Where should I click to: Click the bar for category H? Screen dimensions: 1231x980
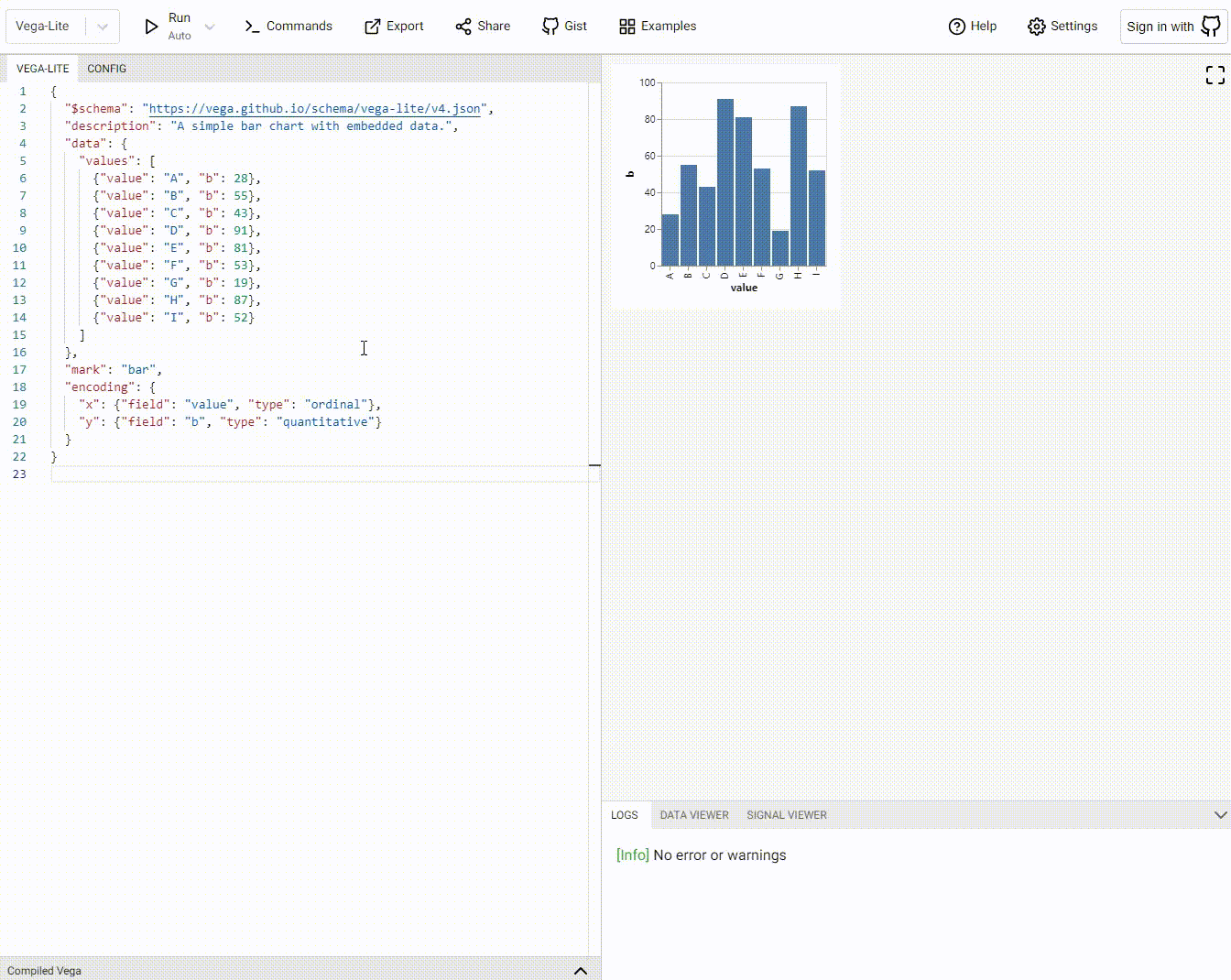[799, 186]
